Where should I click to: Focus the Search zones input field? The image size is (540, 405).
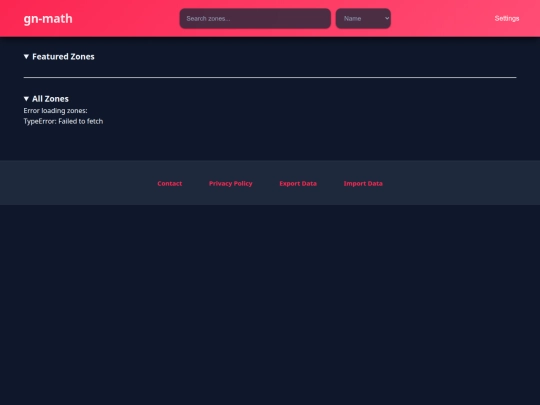tap(255, 19)
